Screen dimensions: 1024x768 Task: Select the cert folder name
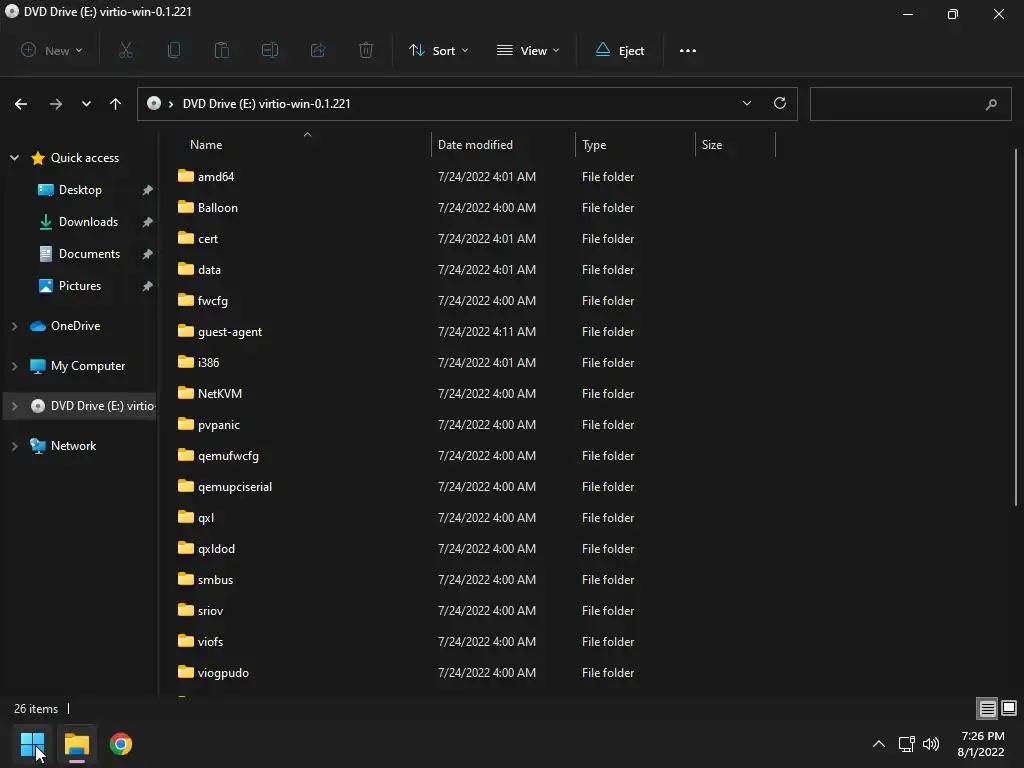click(x=208, y=239)
